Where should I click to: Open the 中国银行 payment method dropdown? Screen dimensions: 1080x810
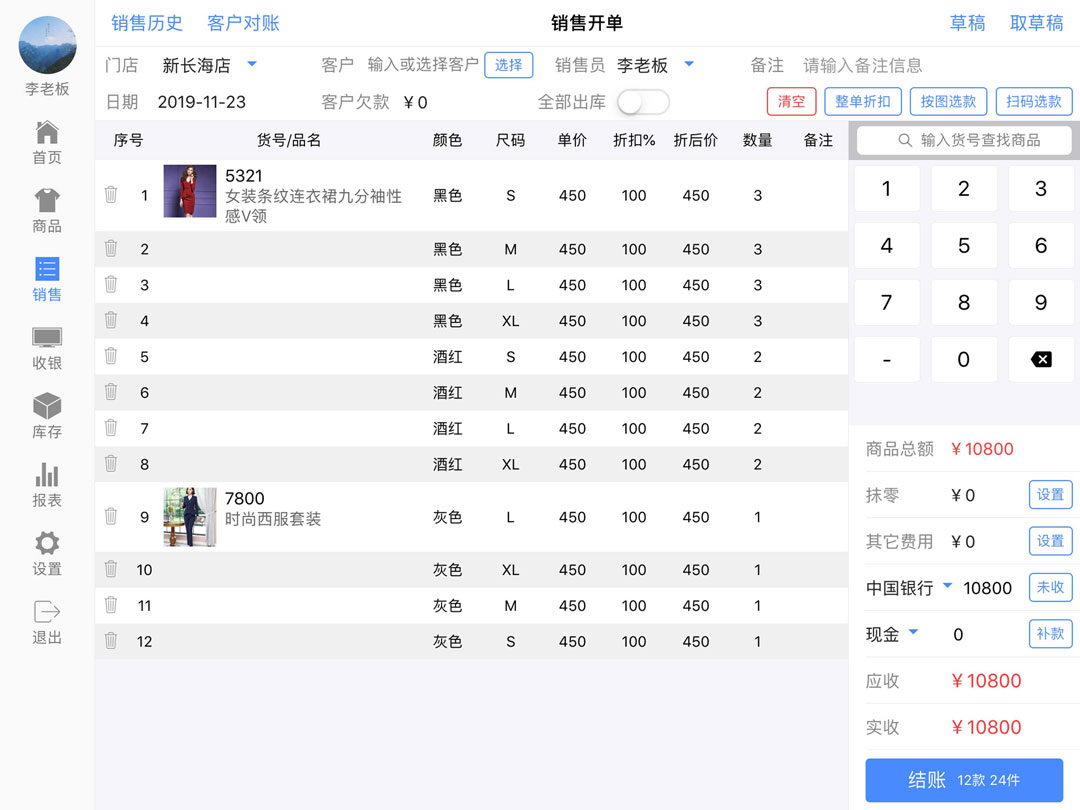tap(948, 586)
